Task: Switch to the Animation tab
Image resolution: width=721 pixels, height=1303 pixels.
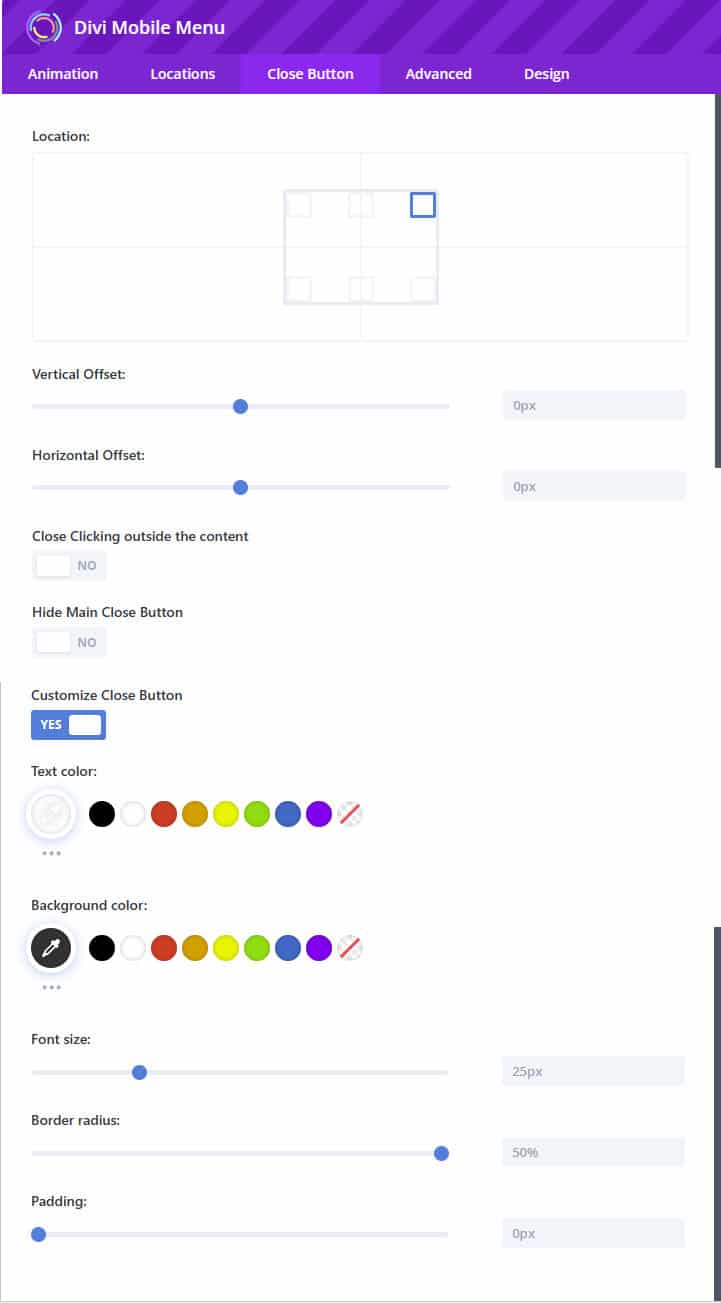Action: 63,74
